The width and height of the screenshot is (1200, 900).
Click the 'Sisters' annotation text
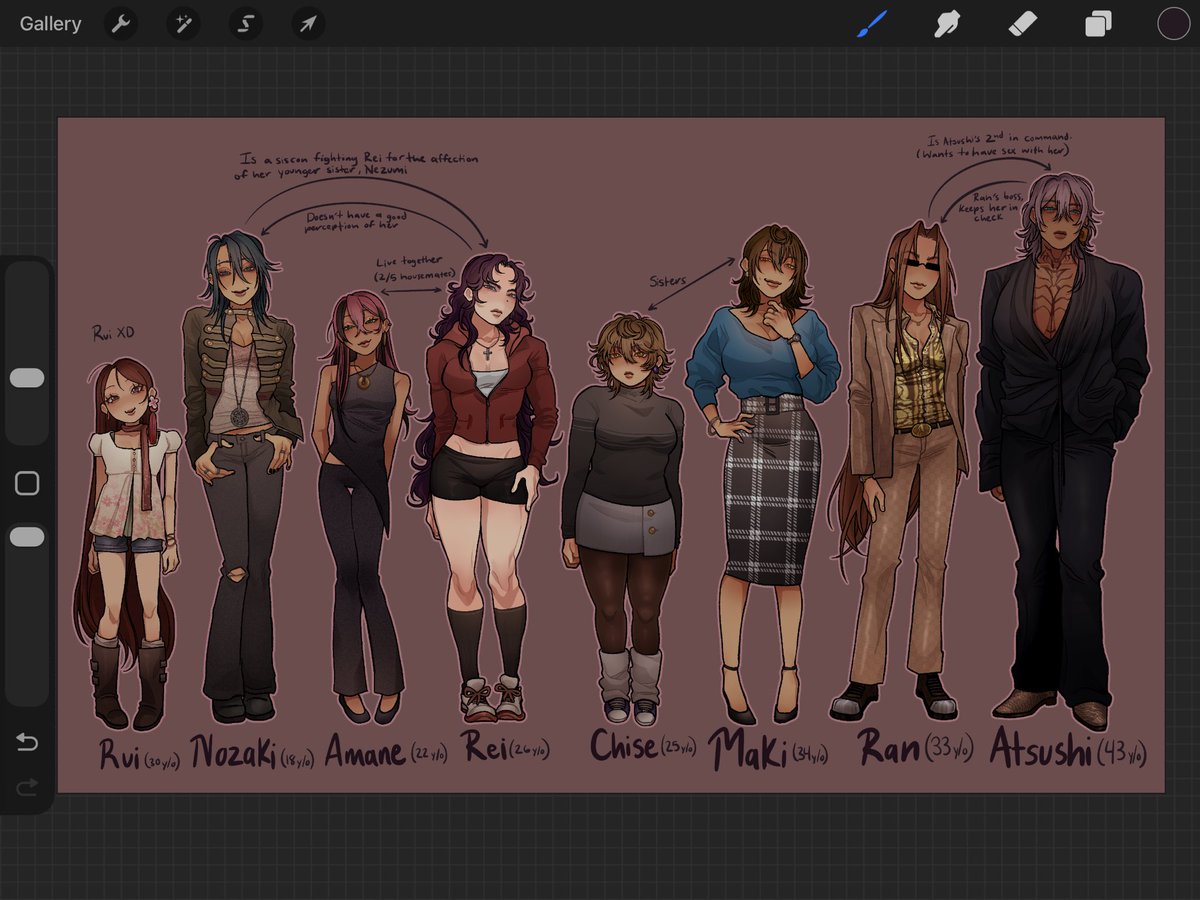[x=668, y=282]
